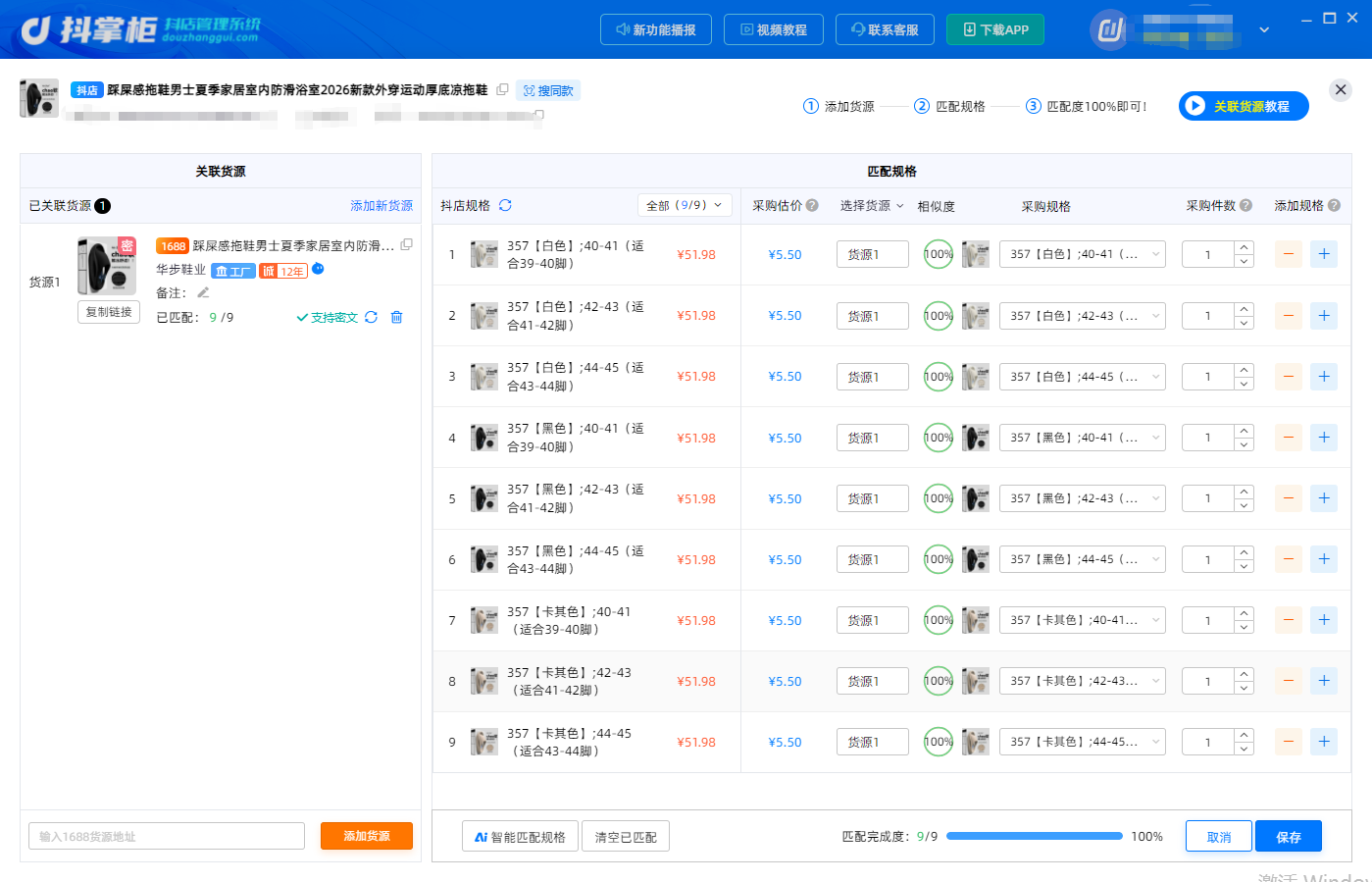The height and width of the screenshot is (882, 1372).
Task: Click the 100% similarity ring on row 2
Action: pos(939,316)
